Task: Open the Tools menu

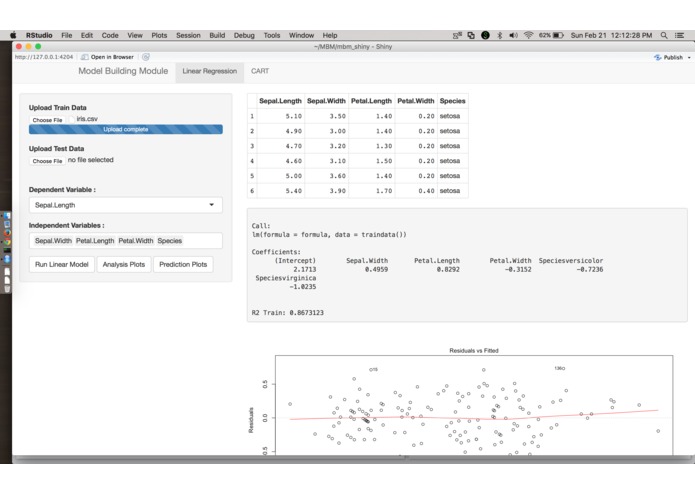Action: (272, 35)
